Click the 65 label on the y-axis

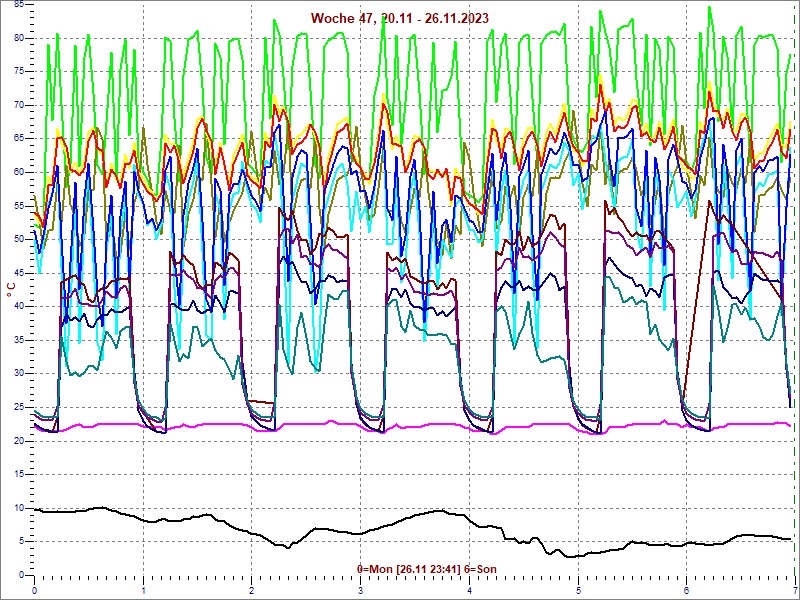tap(18, 138)
